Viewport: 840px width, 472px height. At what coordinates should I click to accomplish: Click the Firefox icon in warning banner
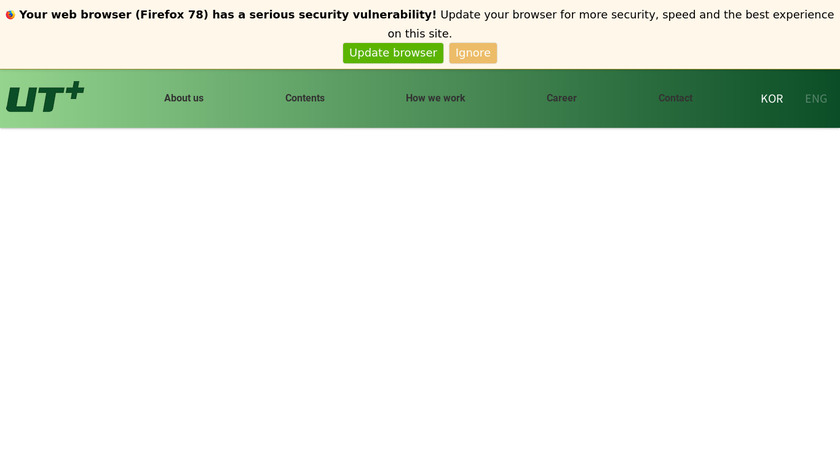[10, 15]
